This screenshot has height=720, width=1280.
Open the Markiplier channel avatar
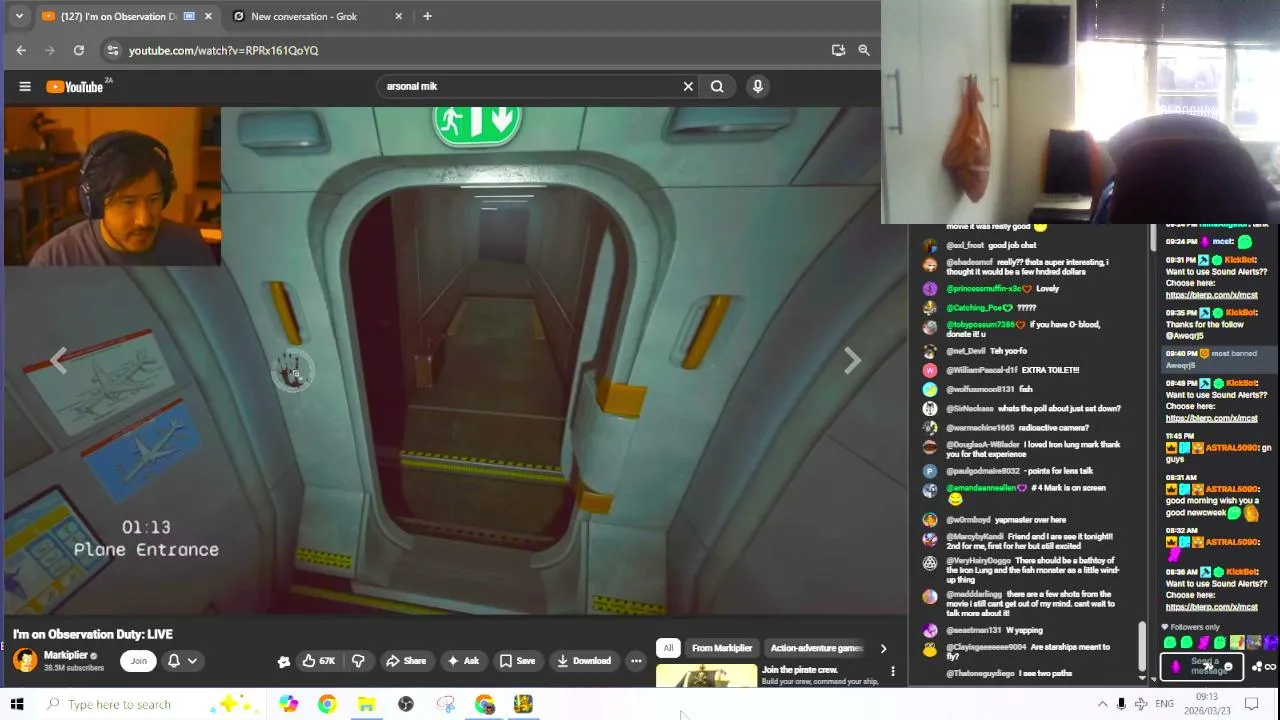[25, 660]
